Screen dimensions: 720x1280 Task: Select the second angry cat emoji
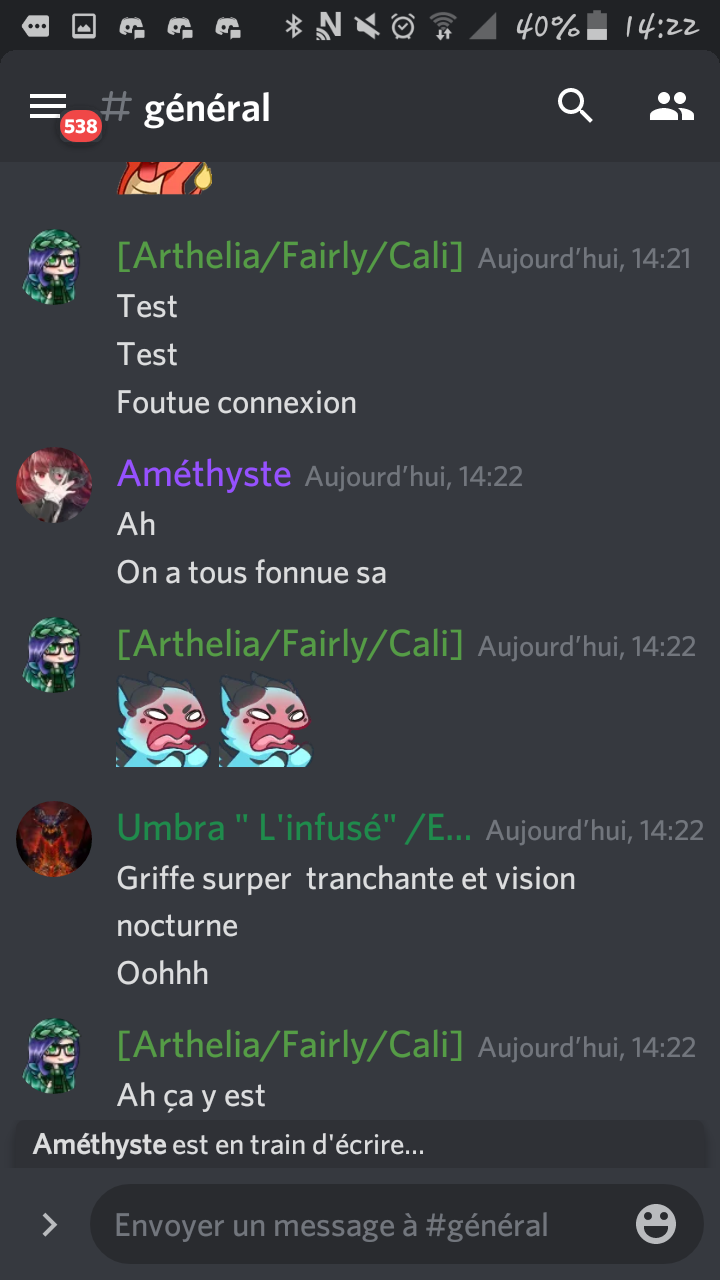tap(267, 721)
